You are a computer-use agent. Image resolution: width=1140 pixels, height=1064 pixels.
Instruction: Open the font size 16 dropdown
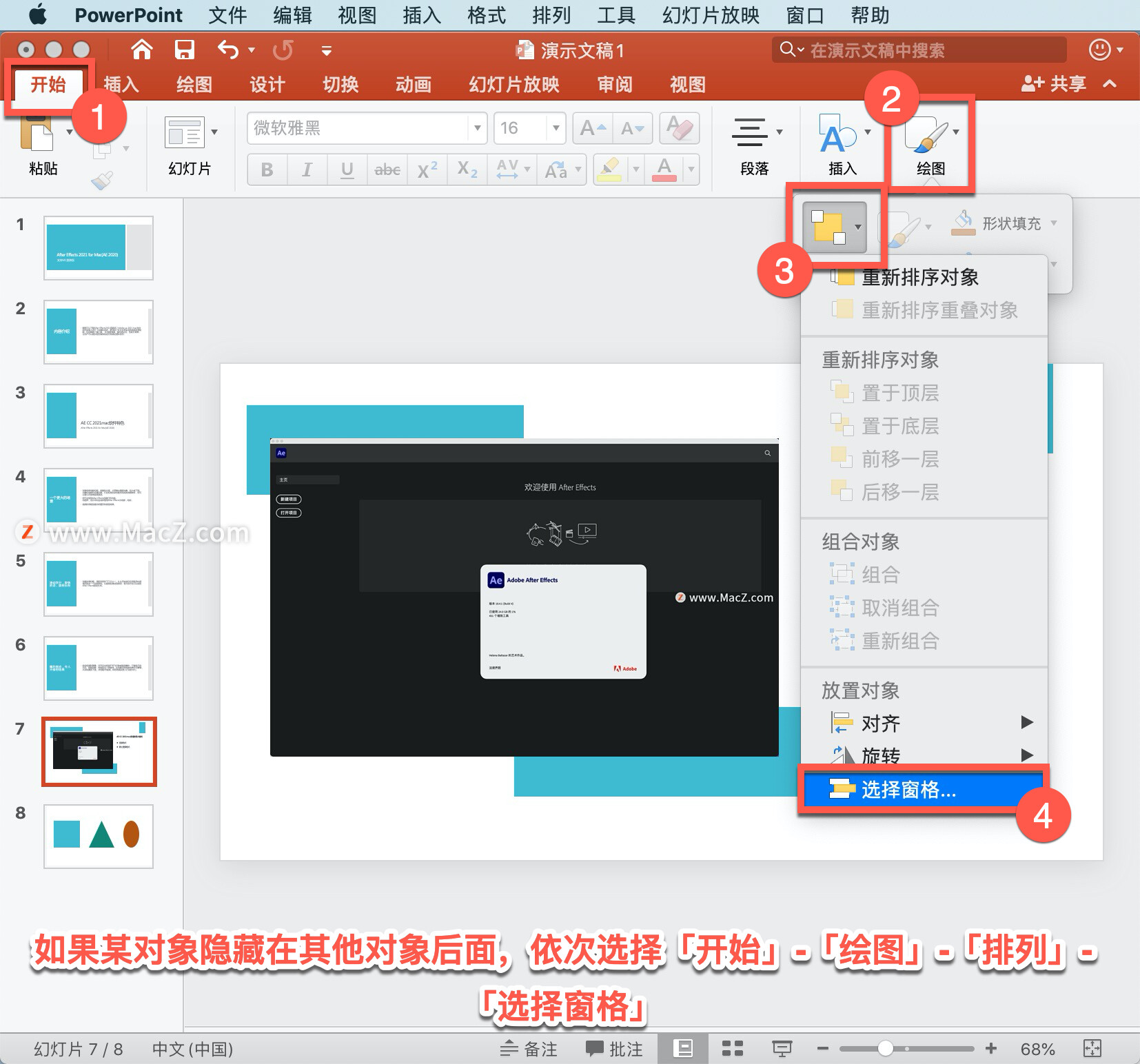pyautogui.click(x=556, y=128)
